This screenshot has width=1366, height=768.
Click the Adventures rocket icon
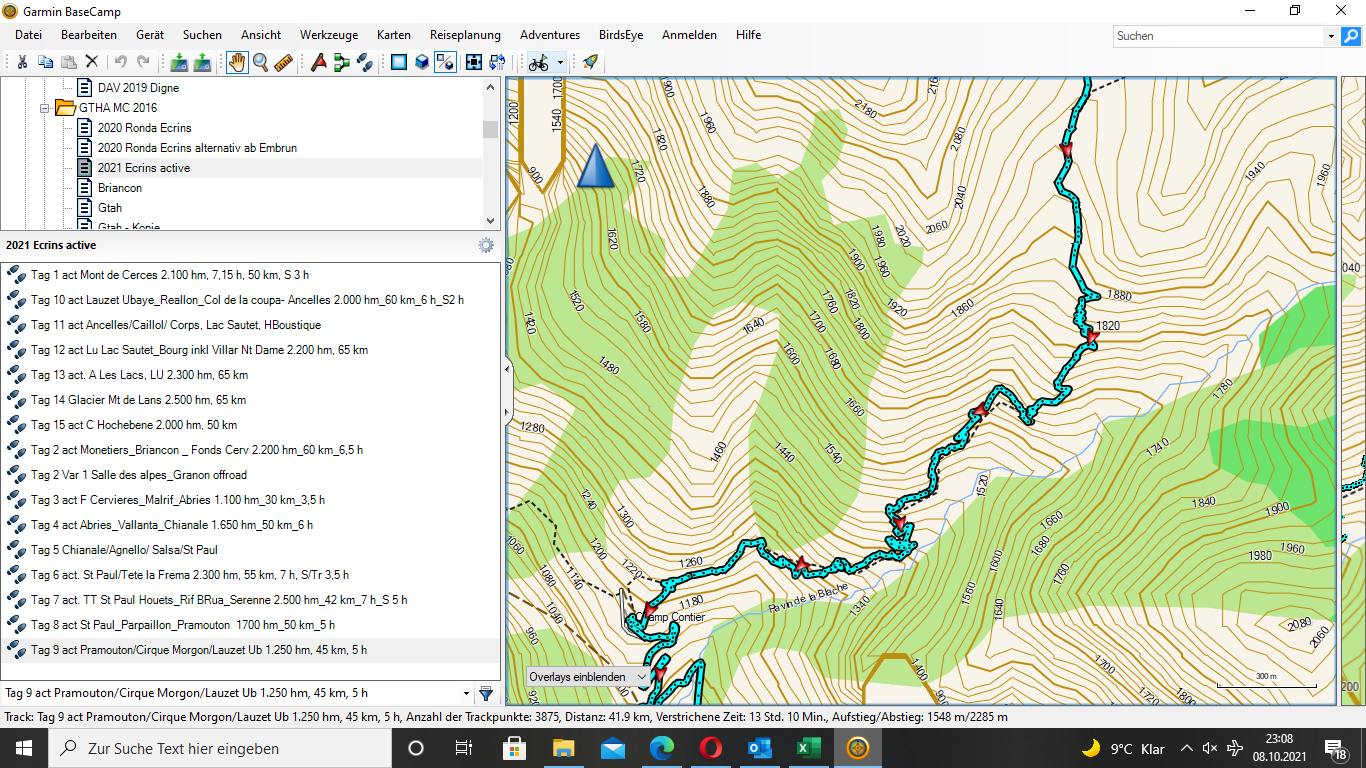click(x=590, y=62)
